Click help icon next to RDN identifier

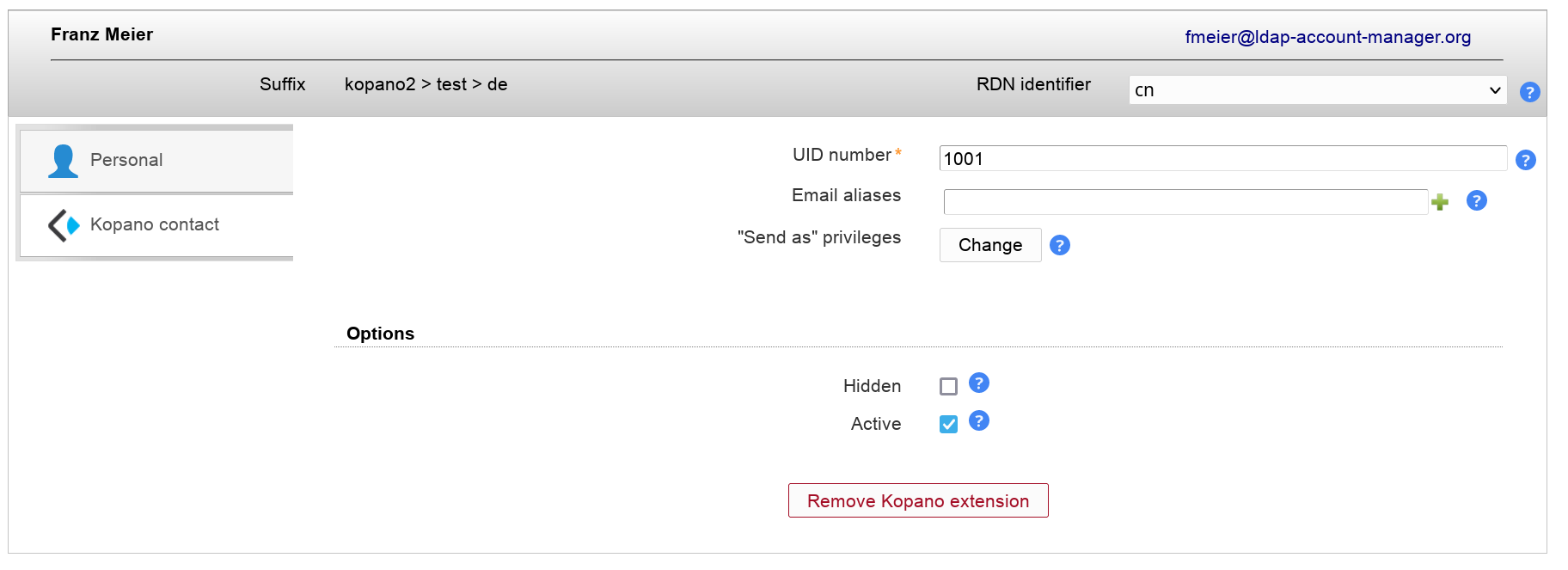1529,92
